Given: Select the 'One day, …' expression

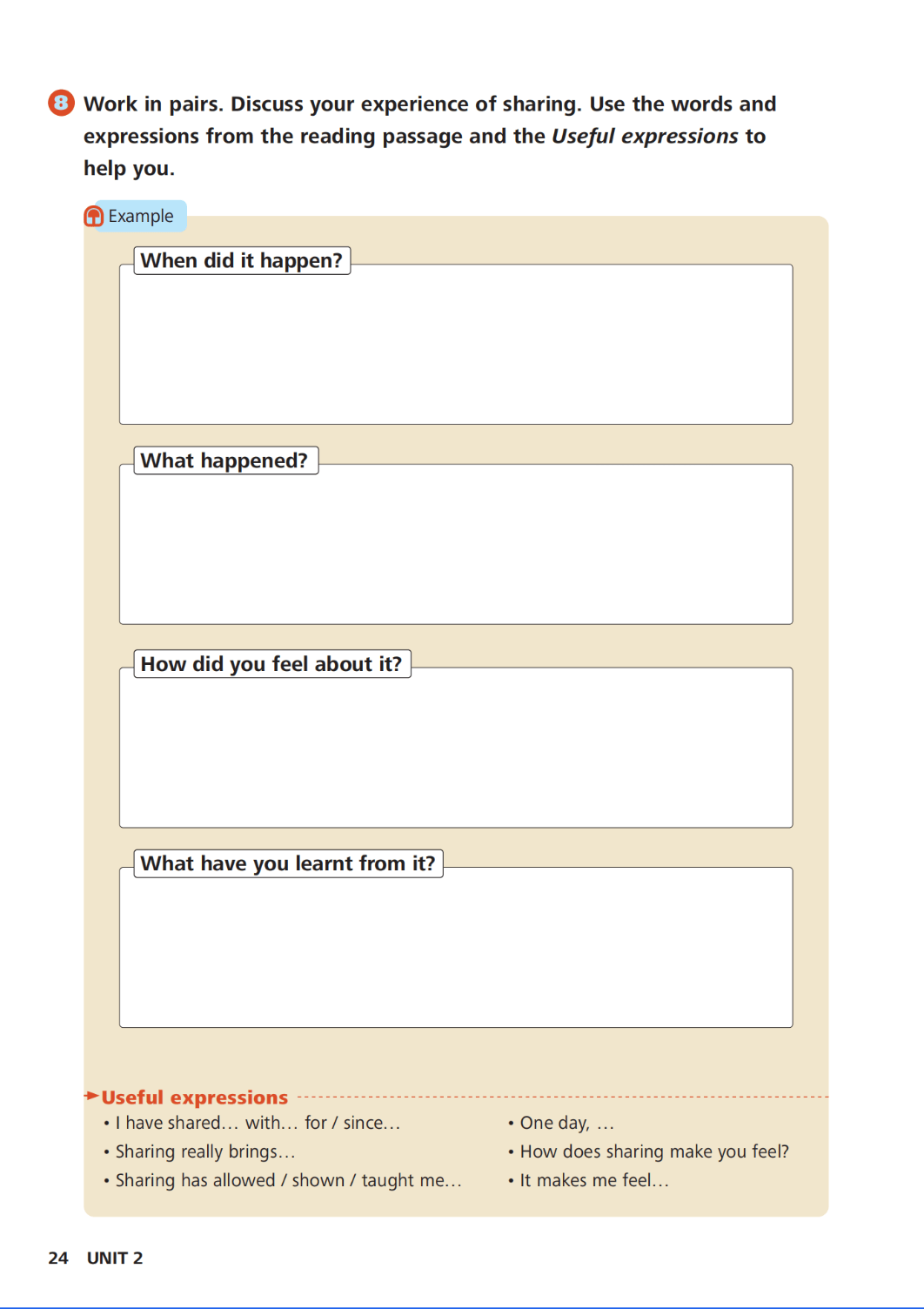Looking at the screenshot, I should 567,1123.
